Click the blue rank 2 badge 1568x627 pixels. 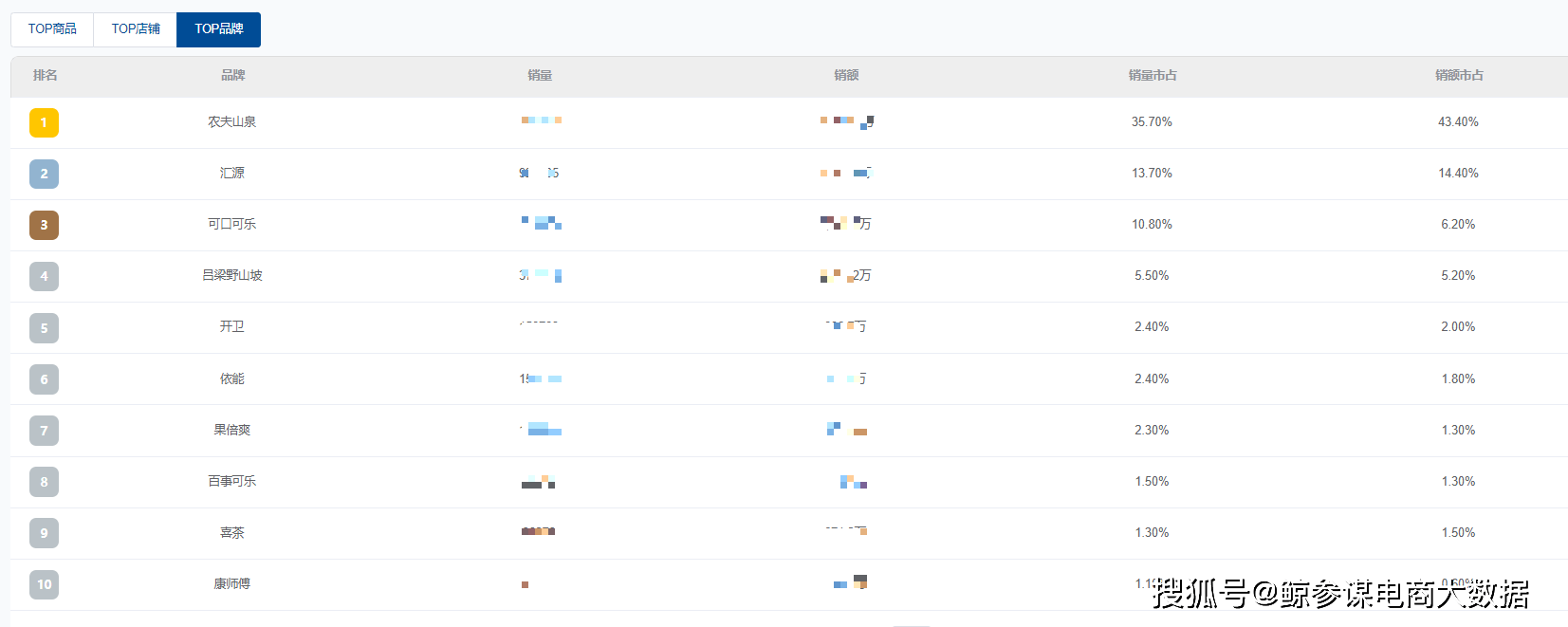click(x=44, y=174)
